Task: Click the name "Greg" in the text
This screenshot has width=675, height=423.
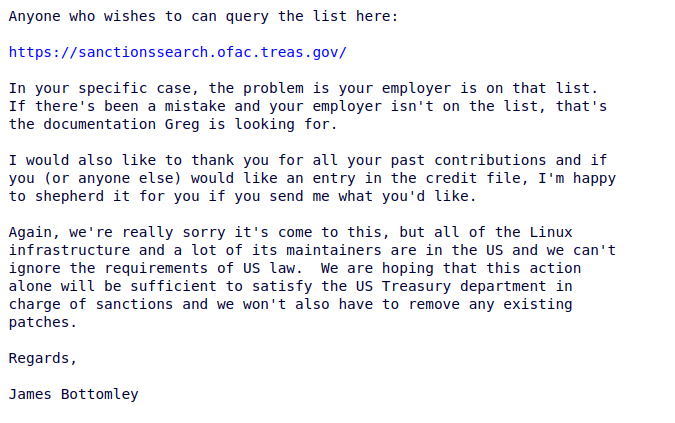Action: [x=181, y=124]
